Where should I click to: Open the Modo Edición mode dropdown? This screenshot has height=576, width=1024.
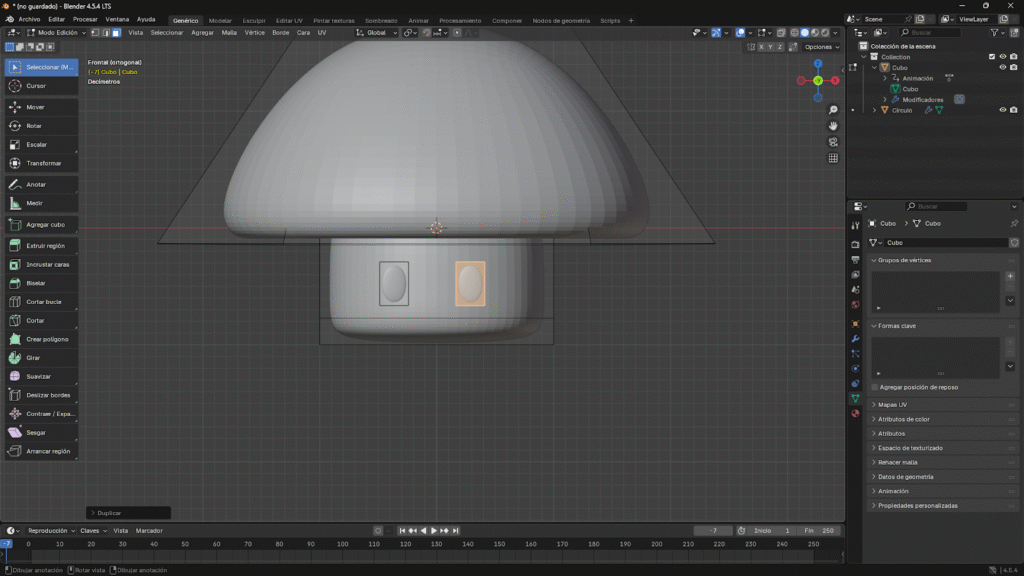pos(56,32)
